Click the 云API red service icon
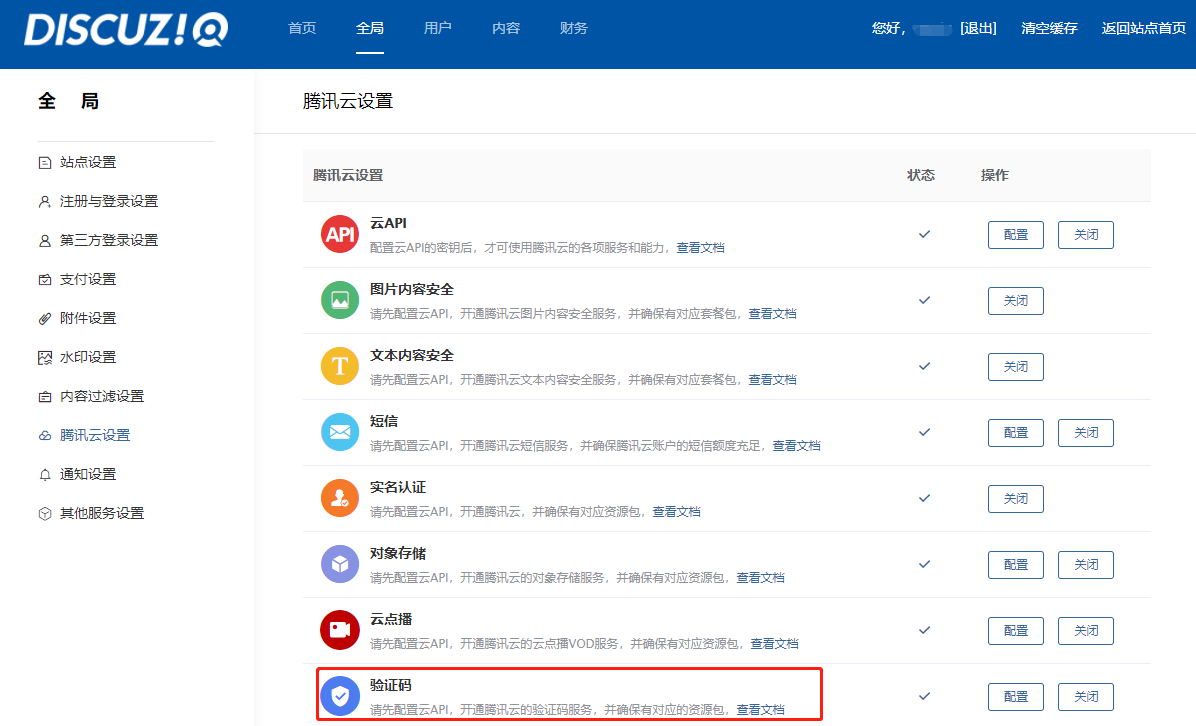This screenshot has height=726, width=1196. (340, 234)
